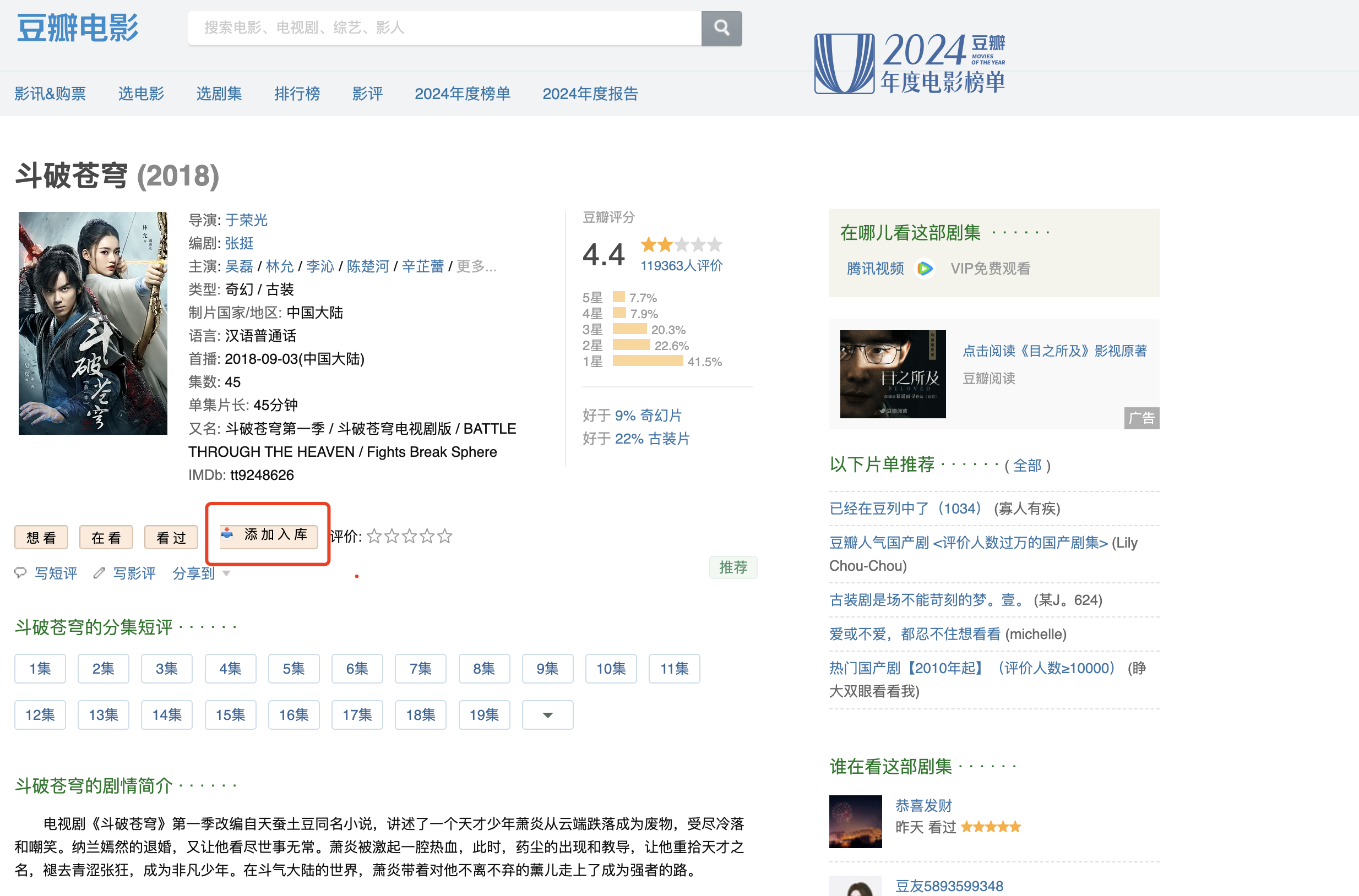Open actor 陈楚河's page
1359x896 pixels.
pyautogui.click(x=368, y=266)
